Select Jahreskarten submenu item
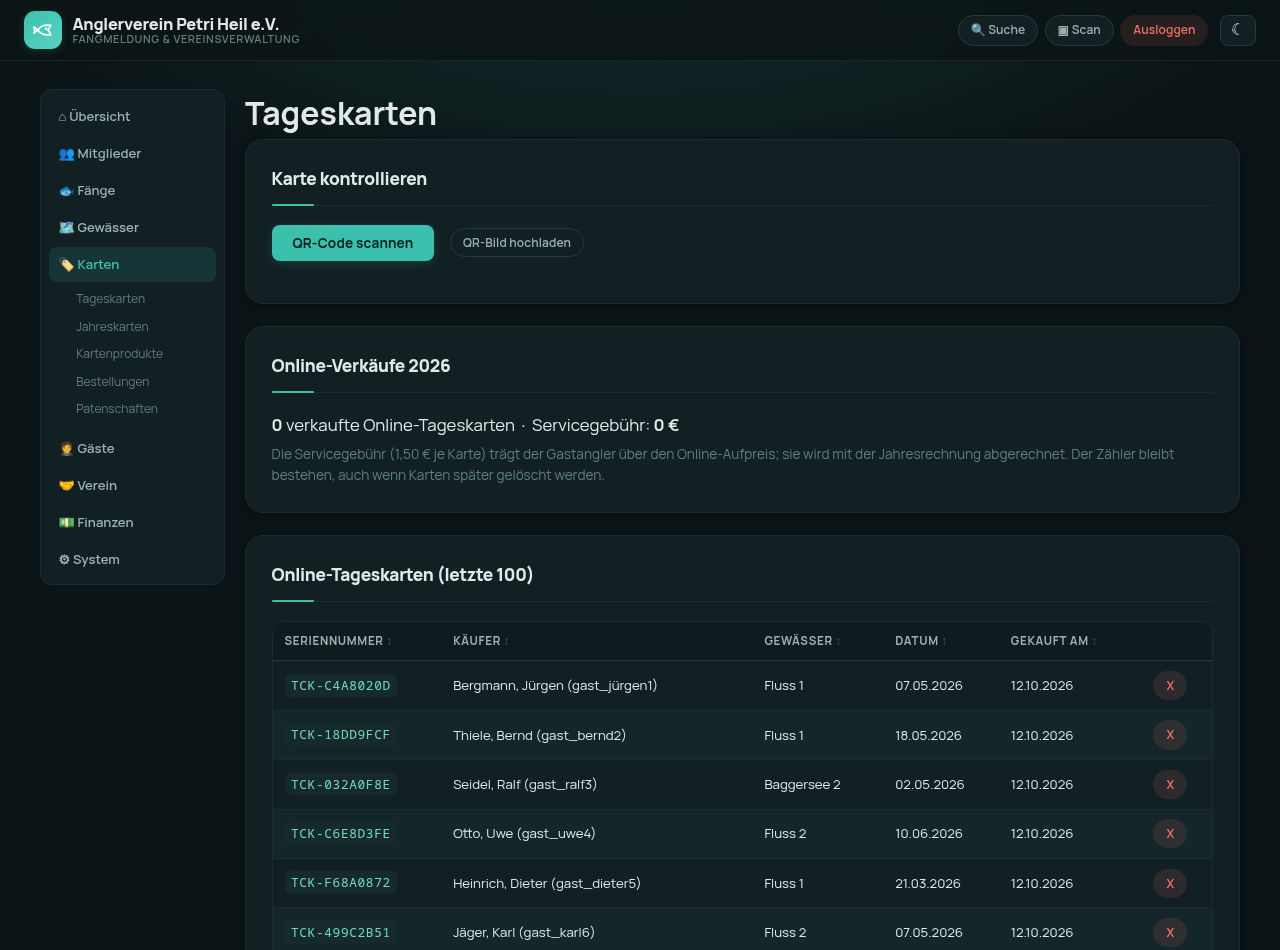The height and width of the screenshot is (950, 1280). tap(112, 327)
